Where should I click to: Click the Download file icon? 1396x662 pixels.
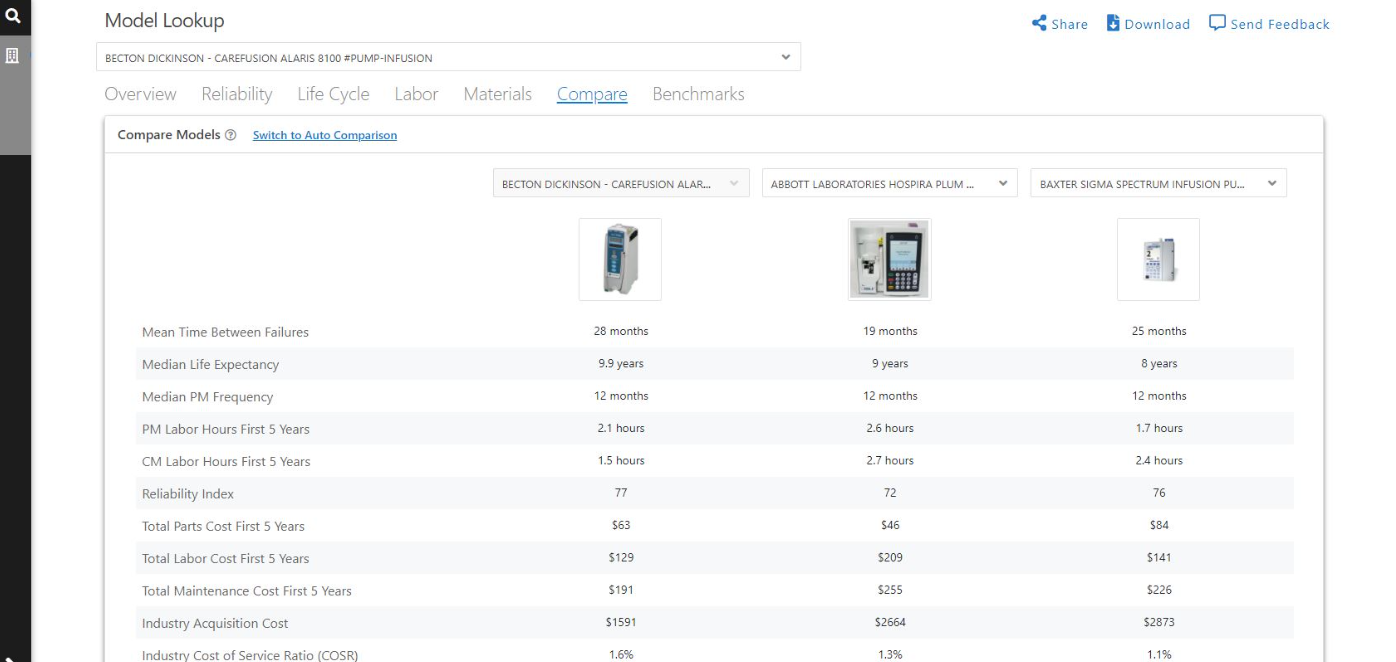click(x=1113, y=23)
